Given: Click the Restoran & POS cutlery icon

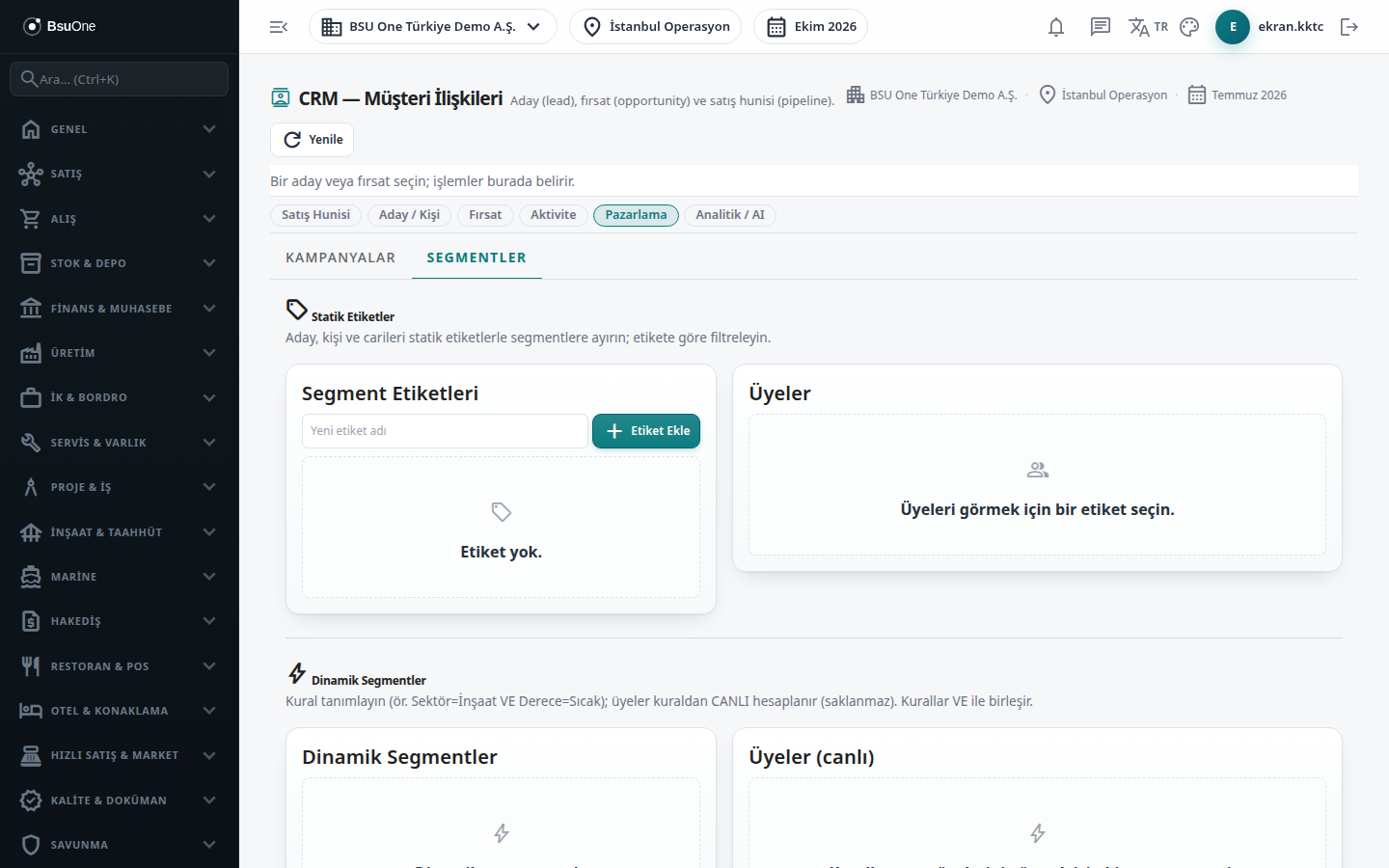Looking at the screenshot, I should point(31,666).
